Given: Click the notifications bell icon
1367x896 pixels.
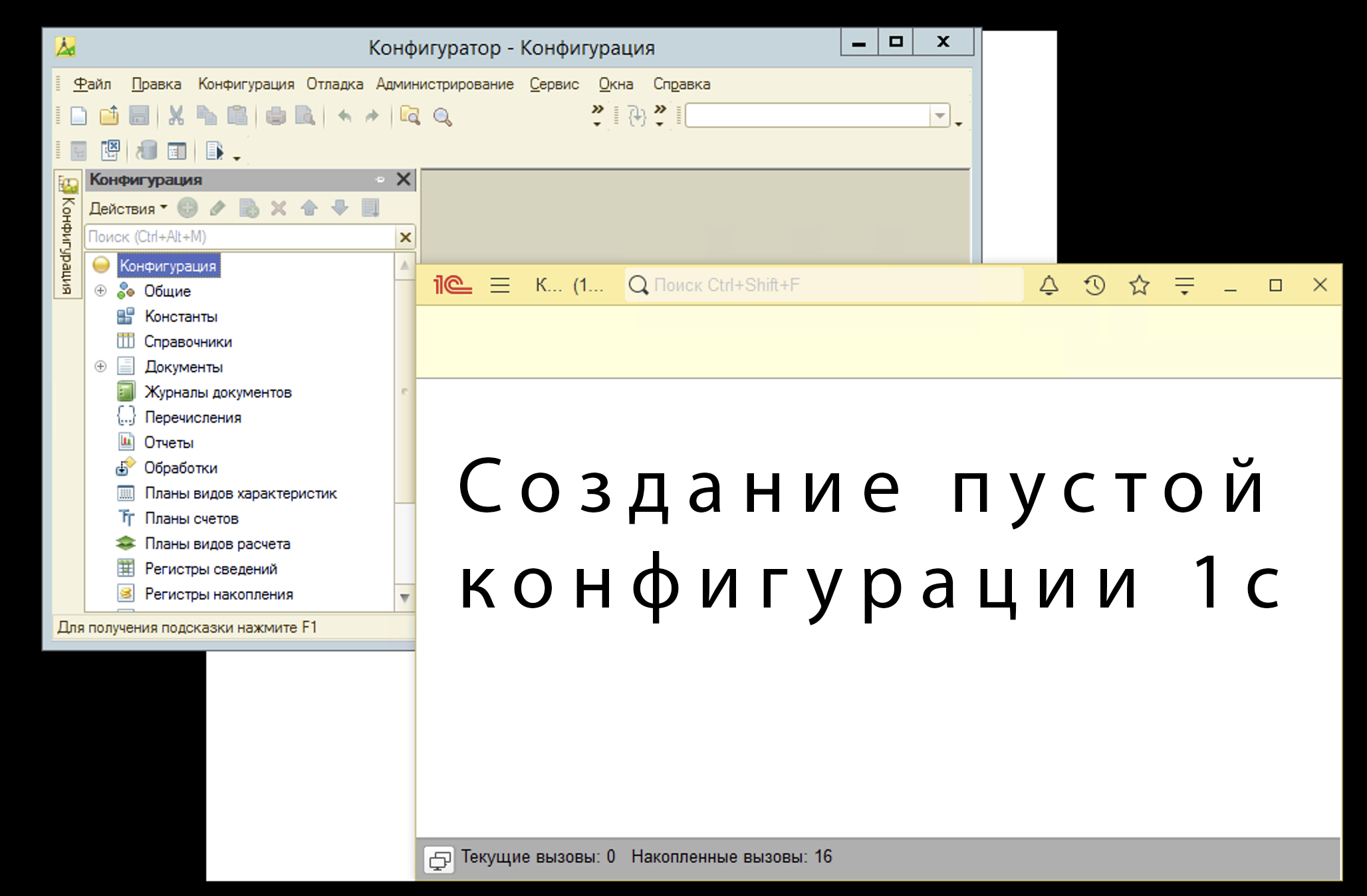Looking at the screenshot, I should pos(1049,285).
